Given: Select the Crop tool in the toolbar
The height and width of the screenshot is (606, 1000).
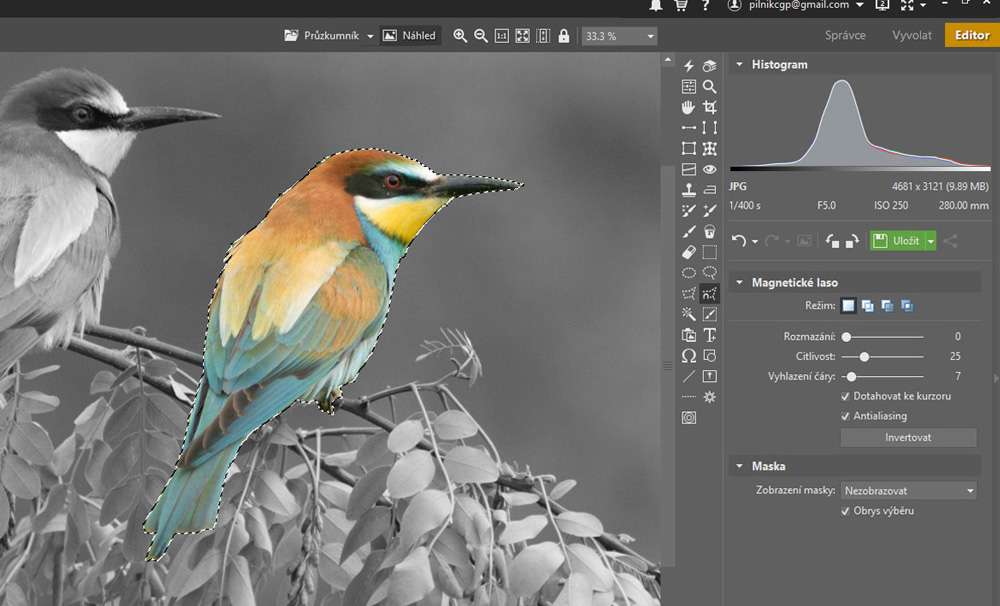Looking at the screenshot, I should [710, 107].
